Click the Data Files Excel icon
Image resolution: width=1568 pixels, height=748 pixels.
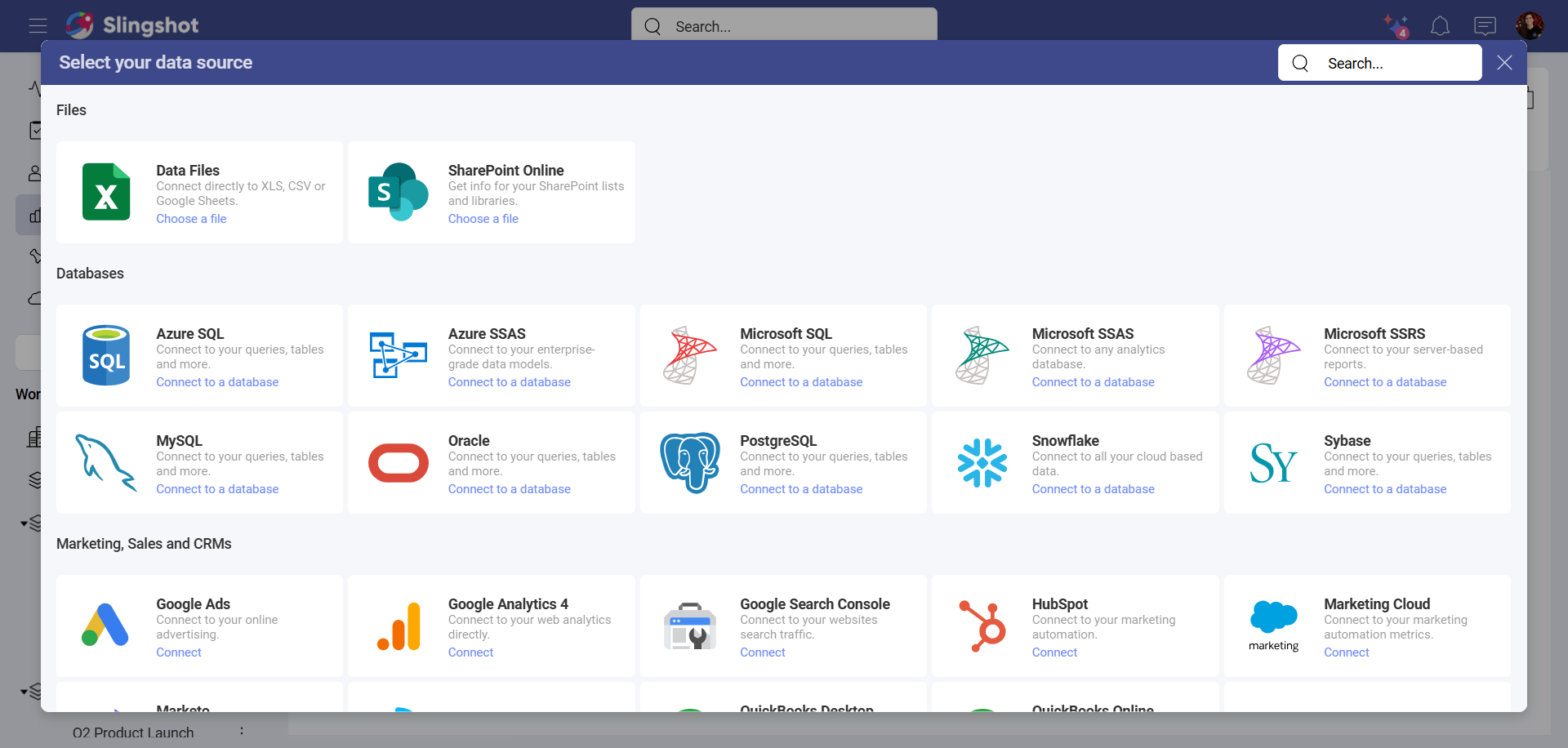106,192
